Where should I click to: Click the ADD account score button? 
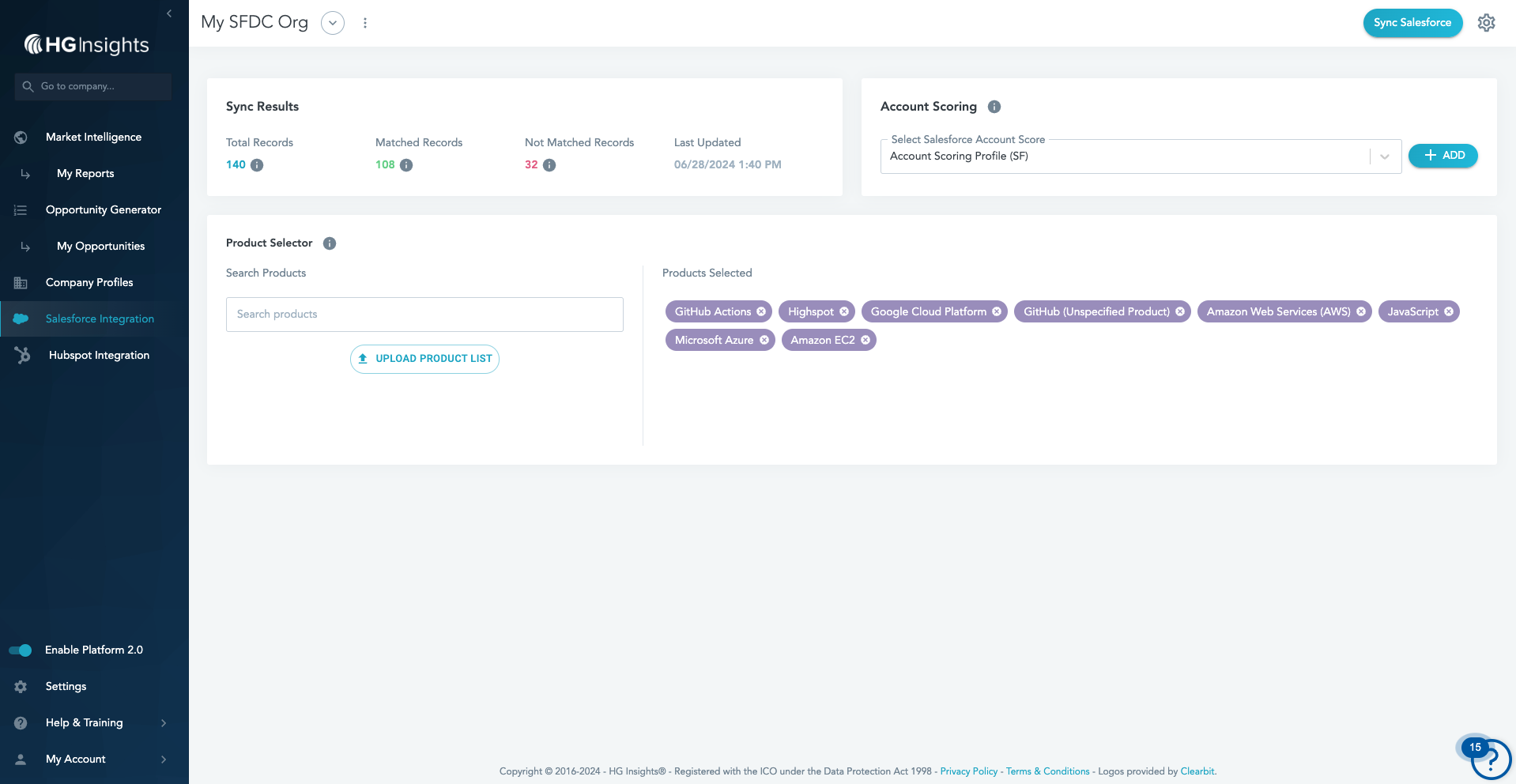click(x=1442, y=156)
